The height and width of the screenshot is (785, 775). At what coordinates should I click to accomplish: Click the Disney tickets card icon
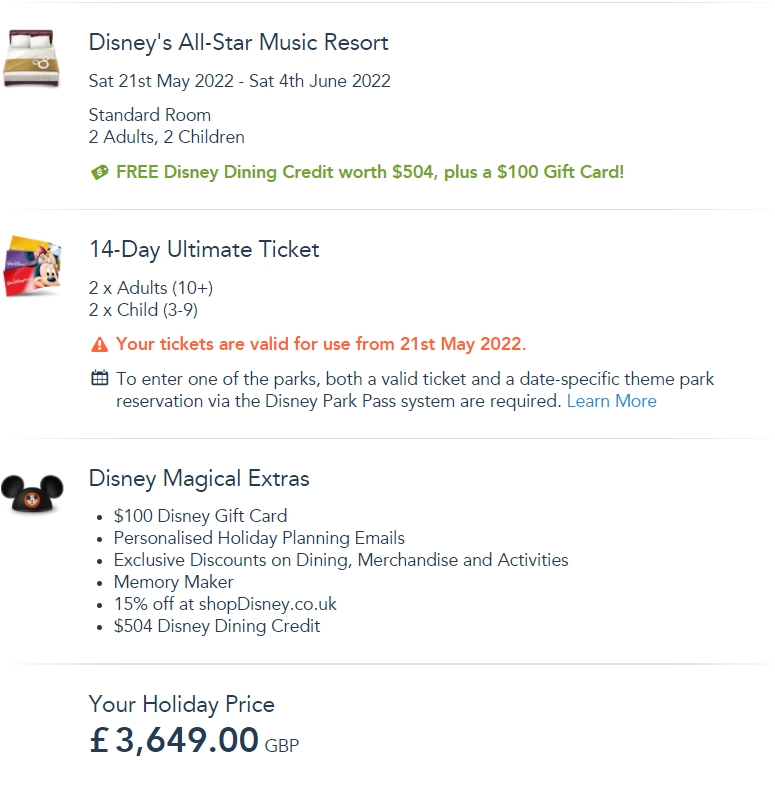(33, 265)
